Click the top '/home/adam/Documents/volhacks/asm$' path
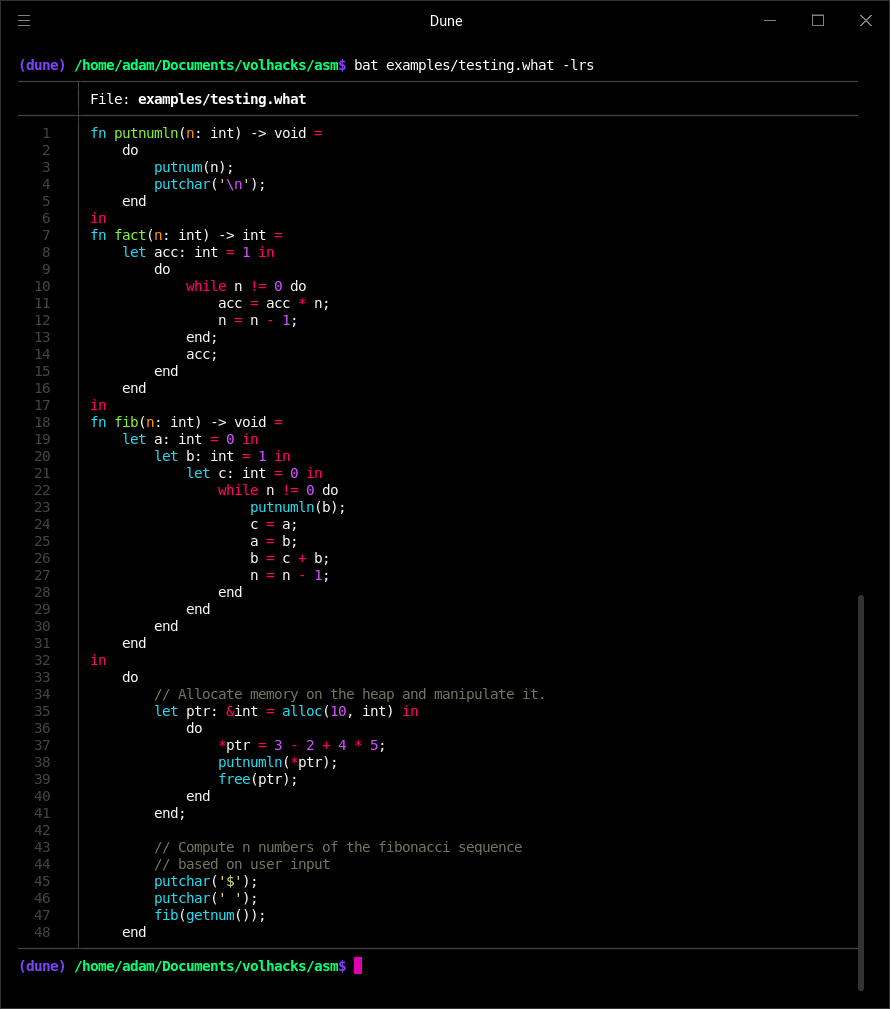 [x=210, y=65]
